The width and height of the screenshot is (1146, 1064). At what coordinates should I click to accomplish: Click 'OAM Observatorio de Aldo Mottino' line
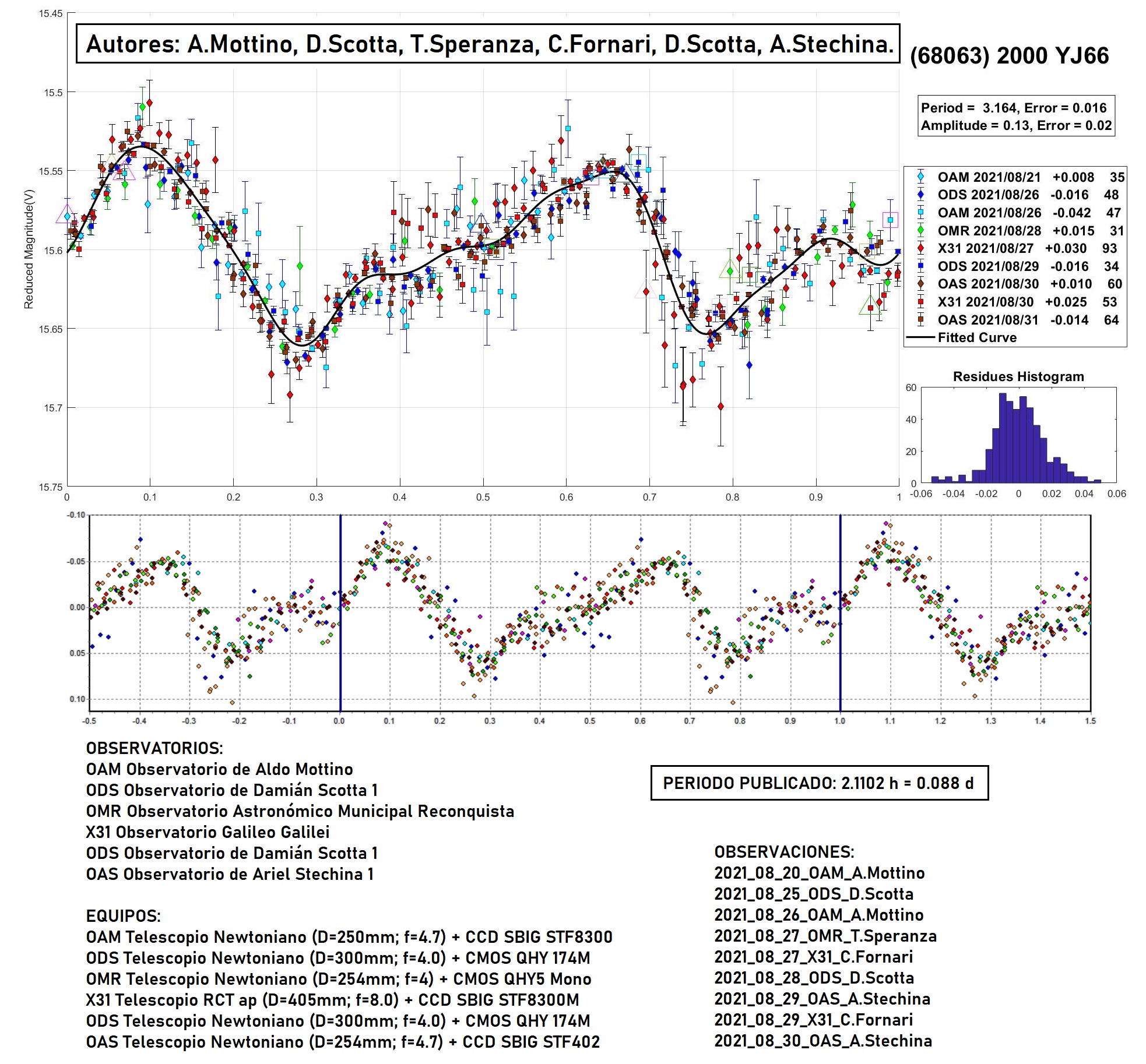220,769
